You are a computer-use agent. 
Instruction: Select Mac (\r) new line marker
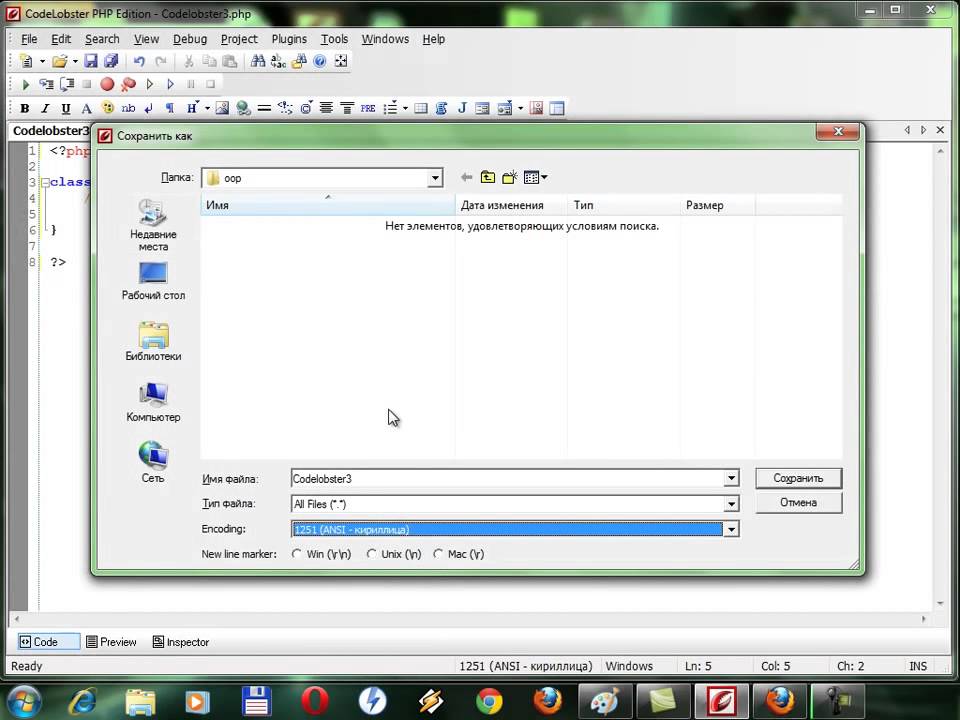tap(438, 553)
